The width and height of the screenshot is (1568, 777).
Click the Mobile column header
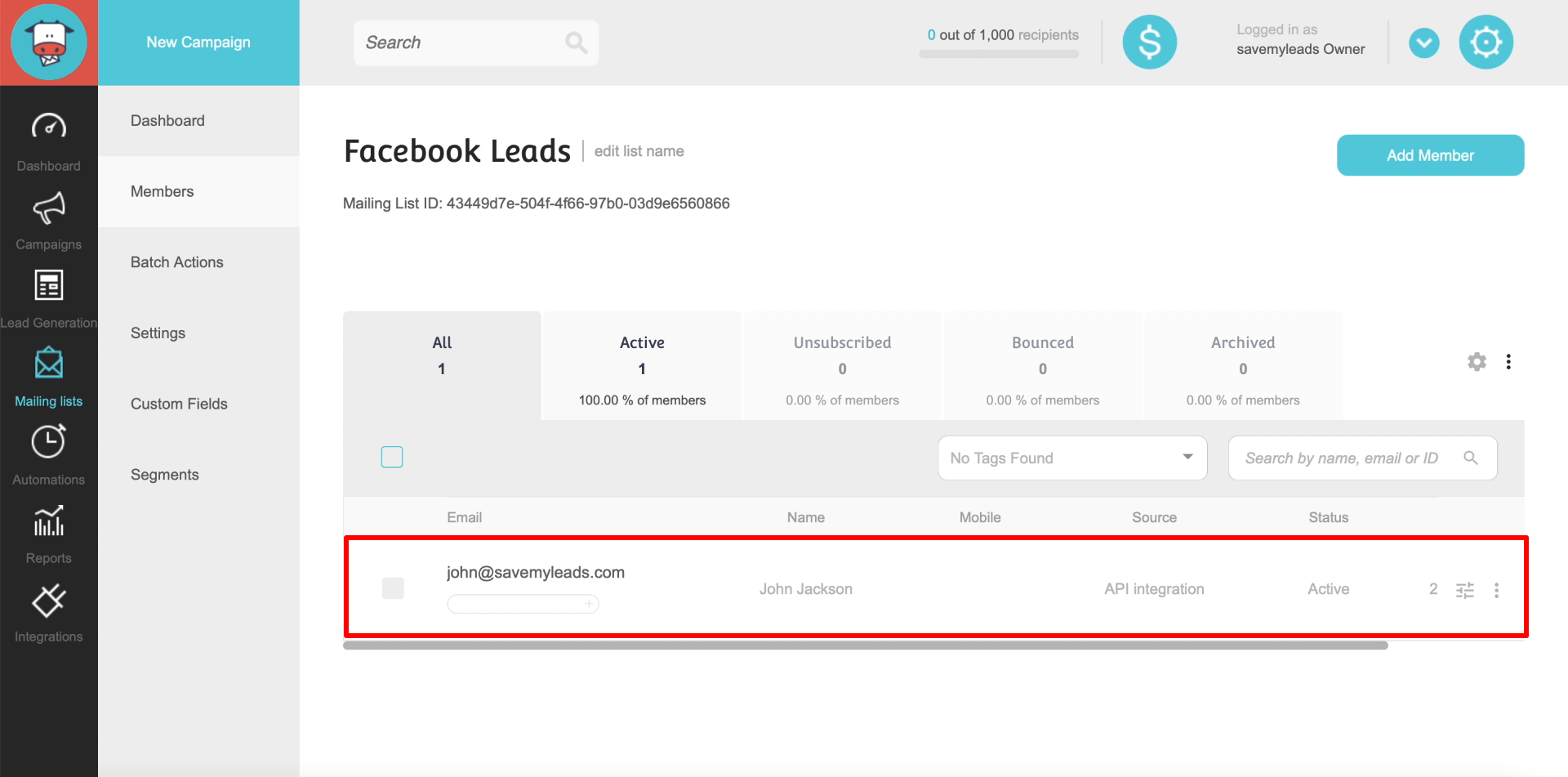coord(980,517)
